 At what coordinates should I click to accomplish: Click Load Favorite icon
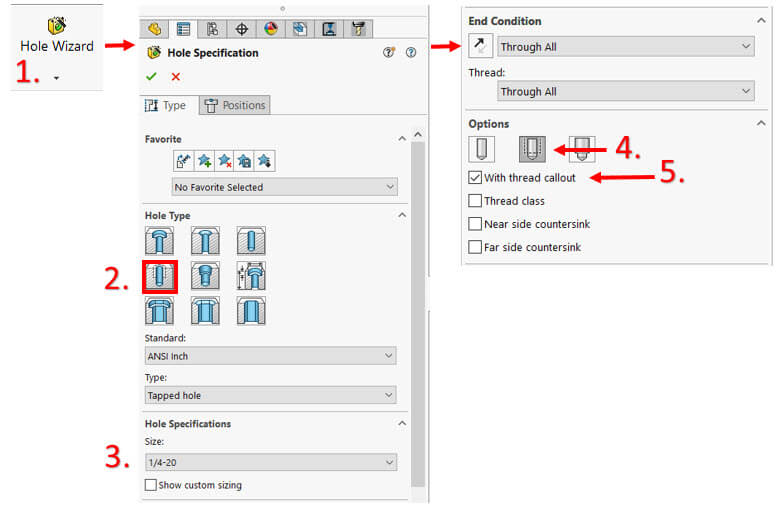tap(264, 161)
